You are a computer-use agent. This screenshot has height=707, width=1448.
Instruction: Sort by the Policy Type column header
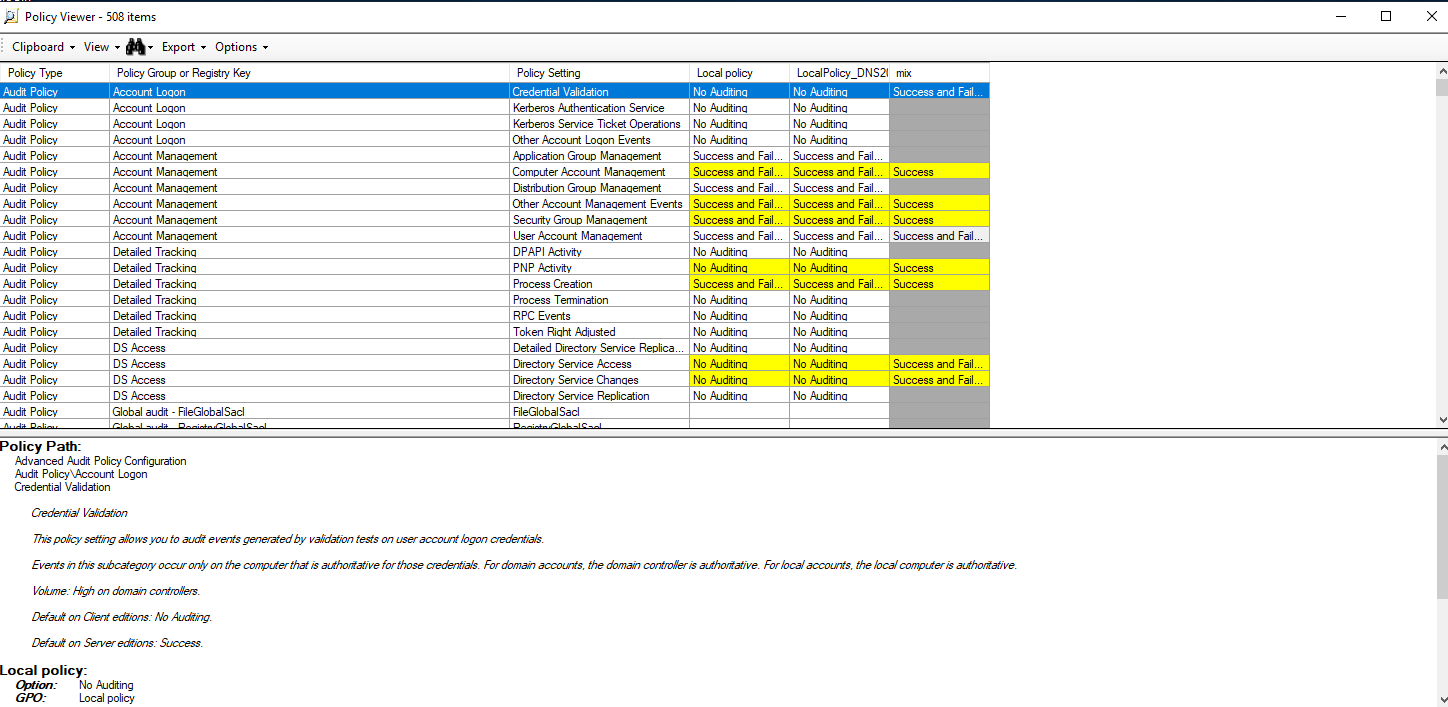(36, 73)
